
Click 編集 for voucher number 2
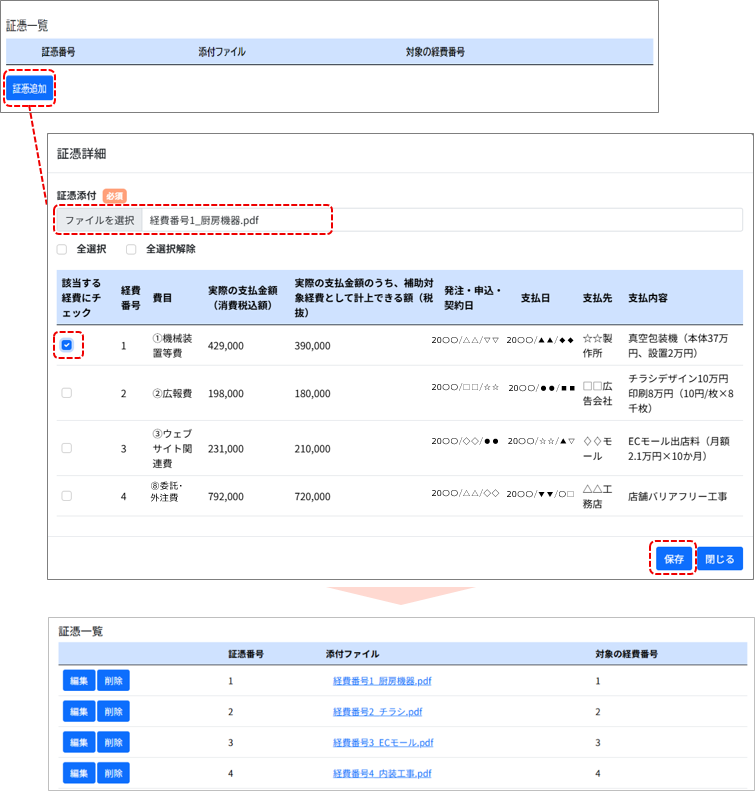point(78,712)
